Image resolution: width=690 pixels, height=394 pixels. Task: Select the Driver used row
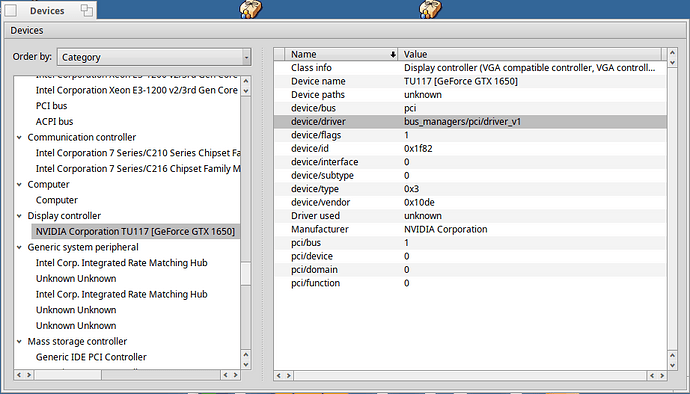point(470,216)
